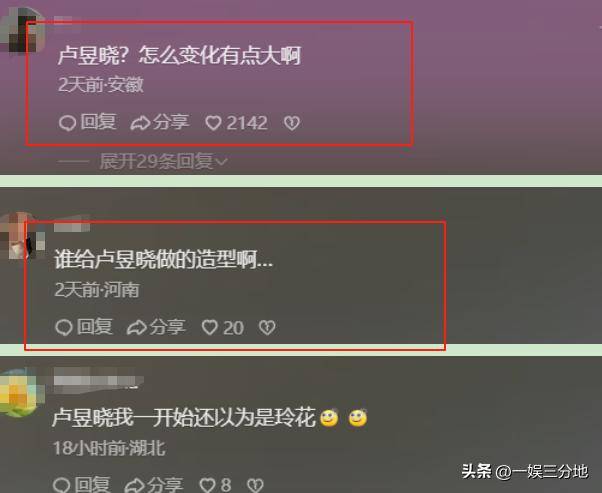
Task: Share the Henan comment about 造型
Action: [156, 327]
